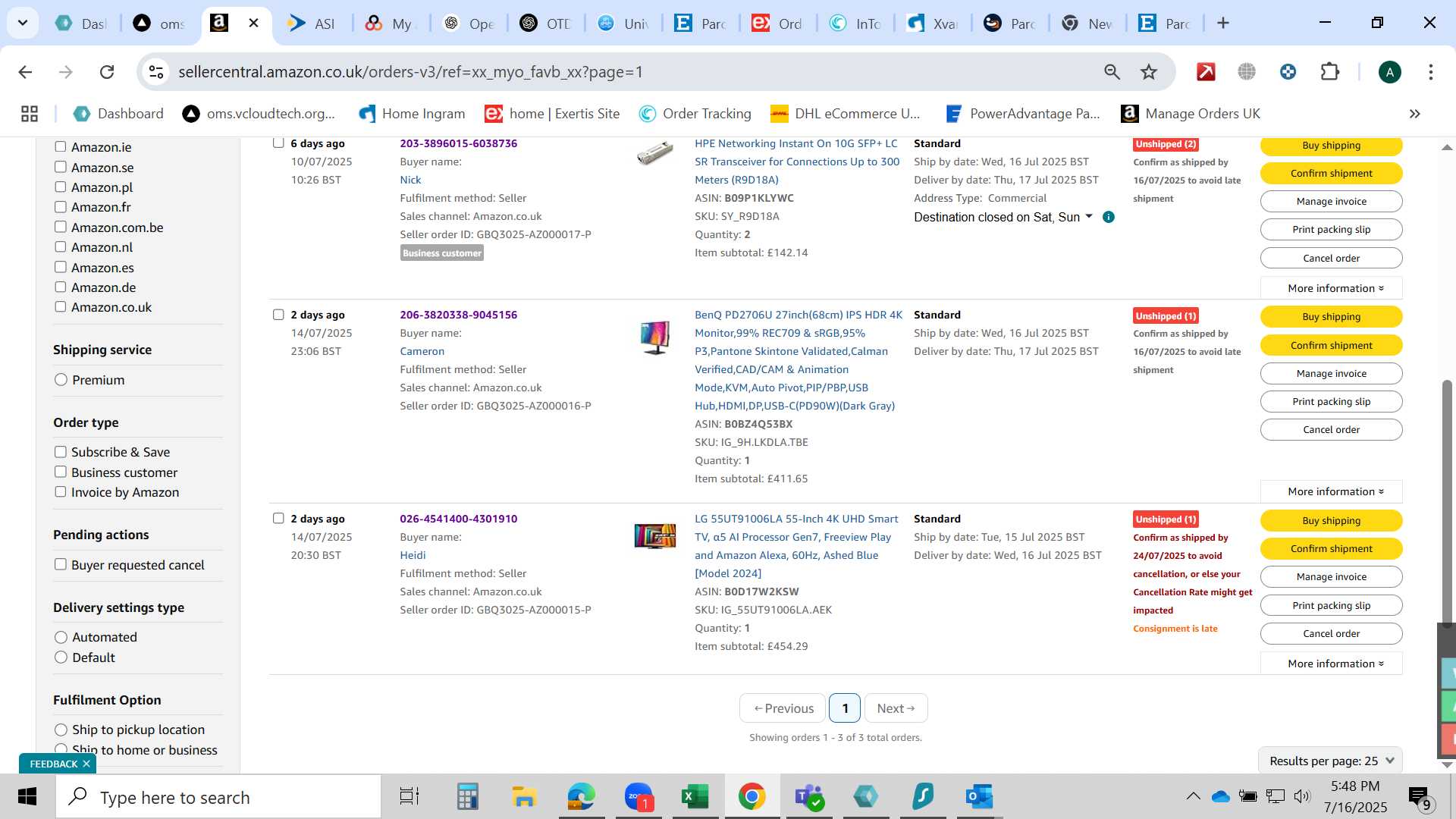Image resolution: width=1456 pixels, height=819 pixels.
Task: Bookmark this page with star icon
Action: pos(1149,72)
